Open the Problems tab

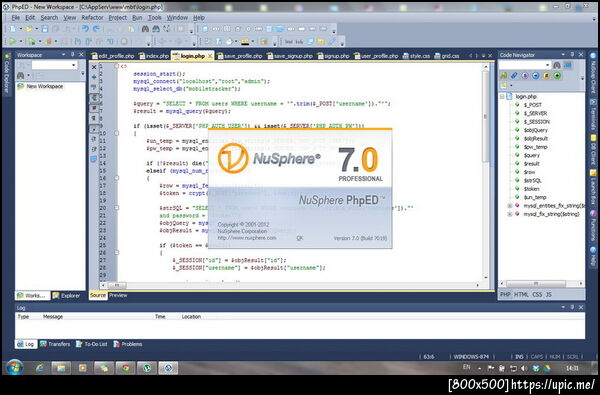tap(128, 344)
